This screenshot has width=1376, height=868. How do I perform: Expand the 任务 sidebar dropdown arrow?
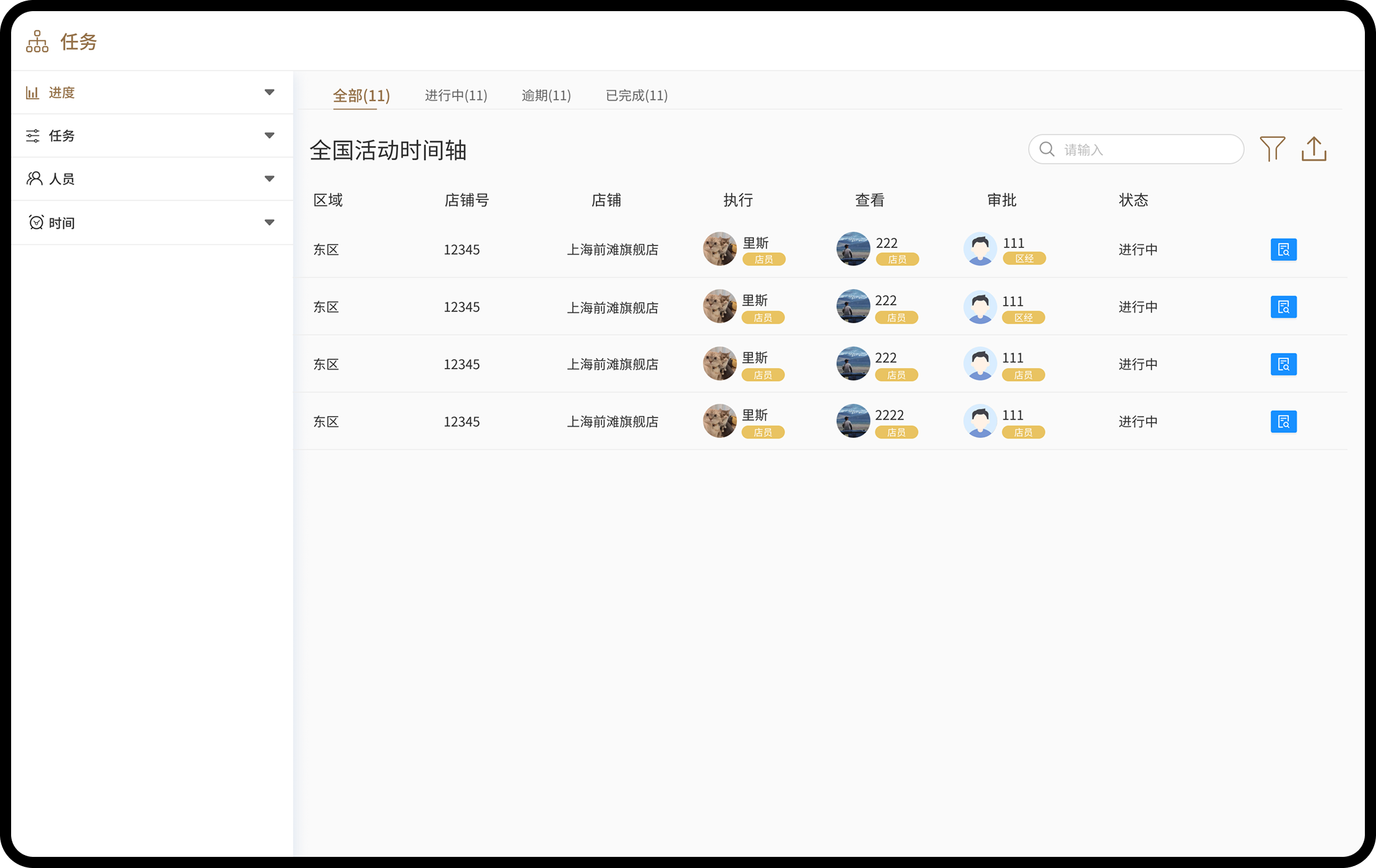tap(270, 135)
